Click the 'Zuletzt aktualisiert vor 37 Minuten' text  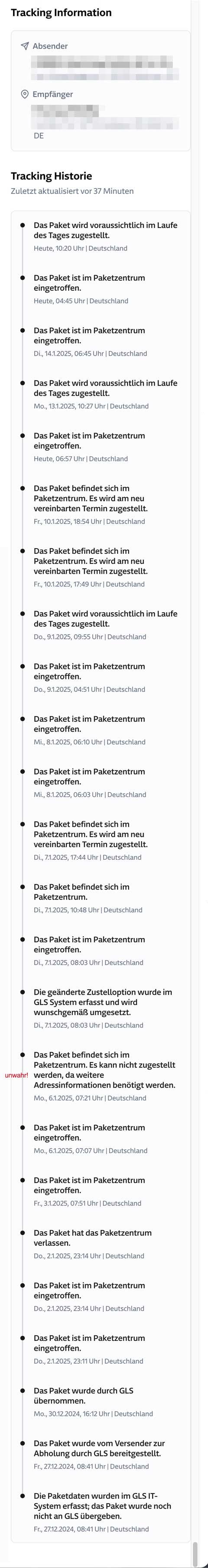(72, 191)
